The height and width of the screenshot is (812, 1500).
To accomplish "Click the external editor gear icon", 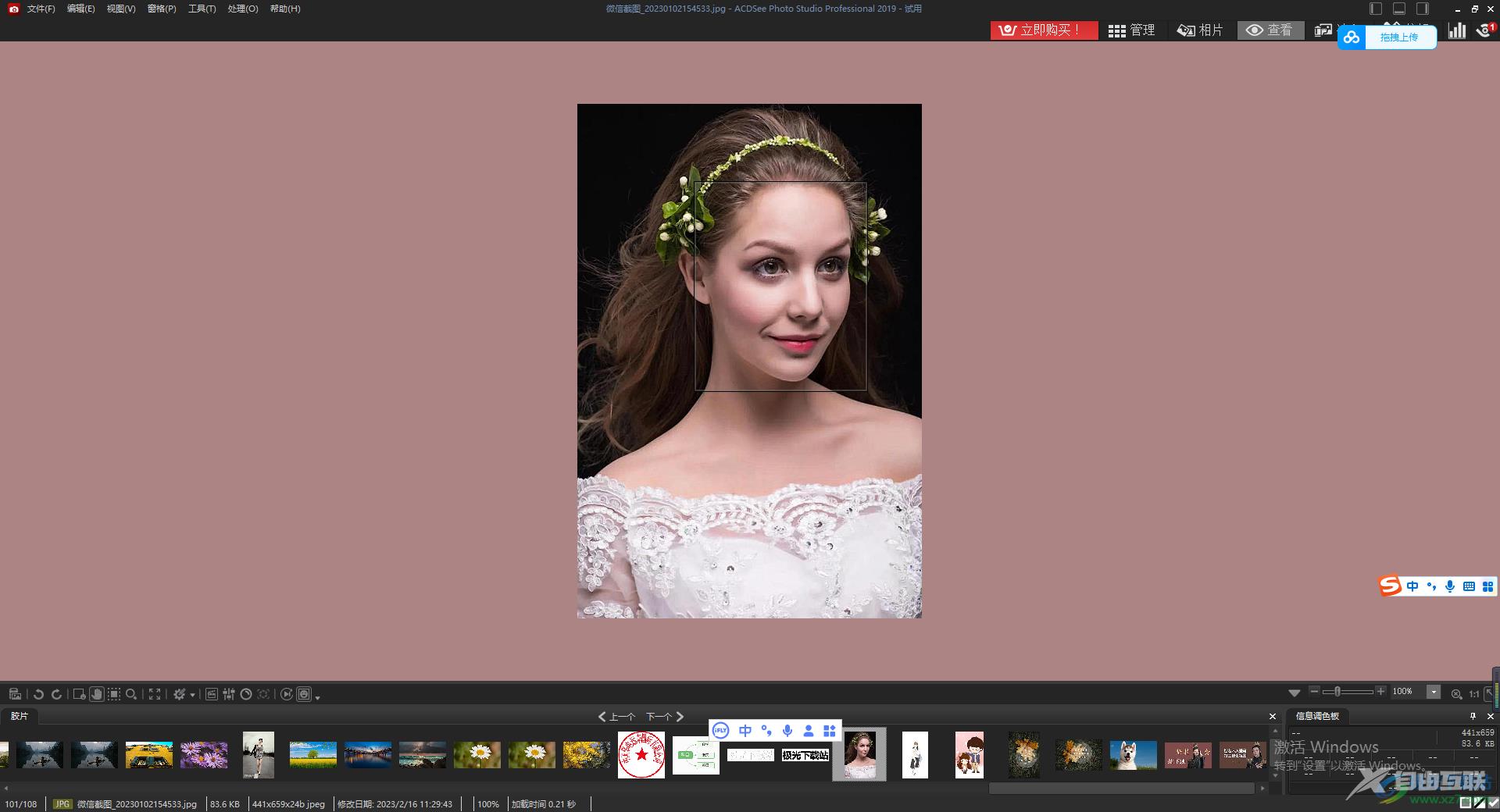I will 179,694.
